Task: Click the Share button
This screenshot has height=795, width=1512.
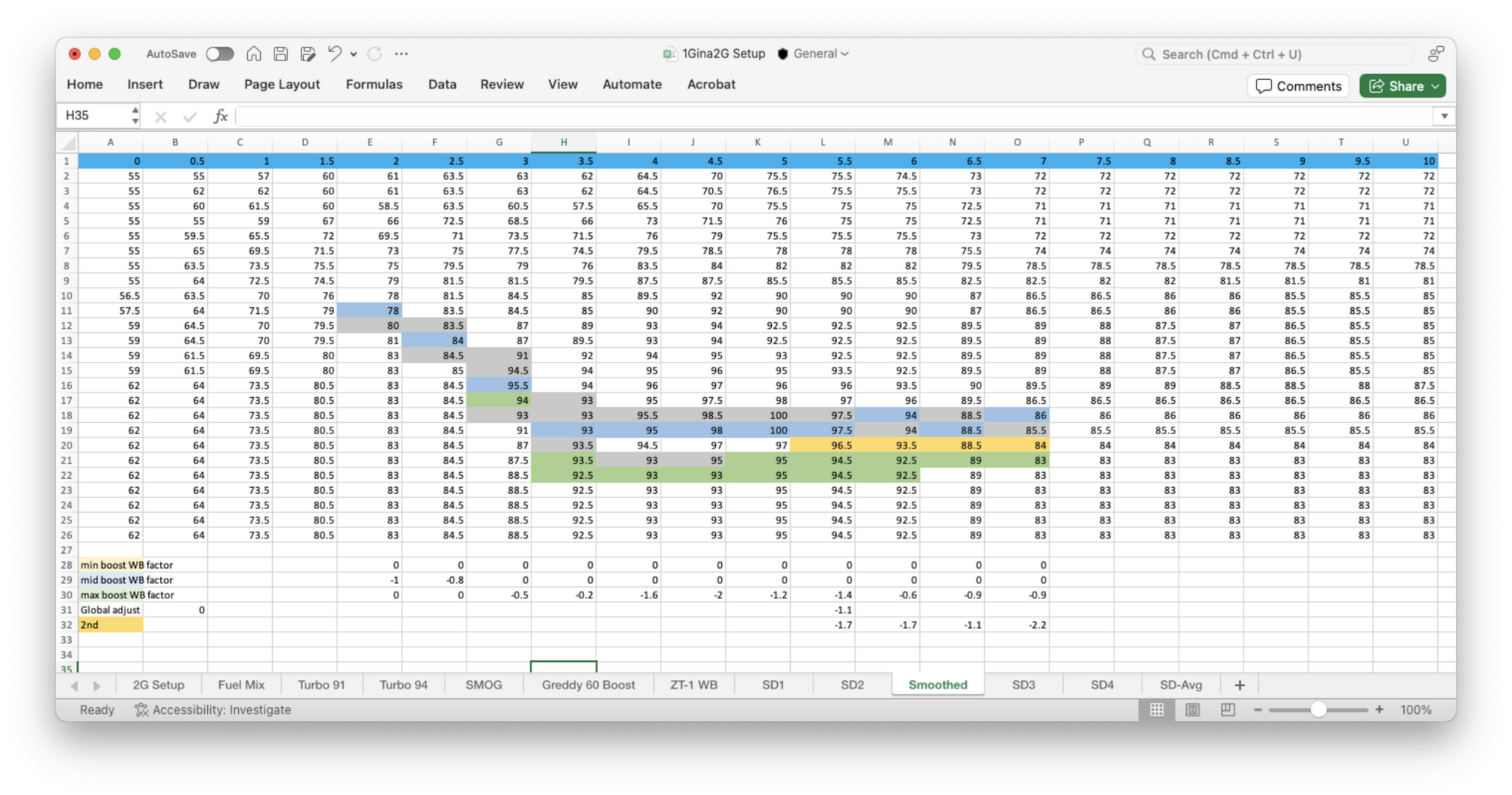Action: pos(1402,86)
